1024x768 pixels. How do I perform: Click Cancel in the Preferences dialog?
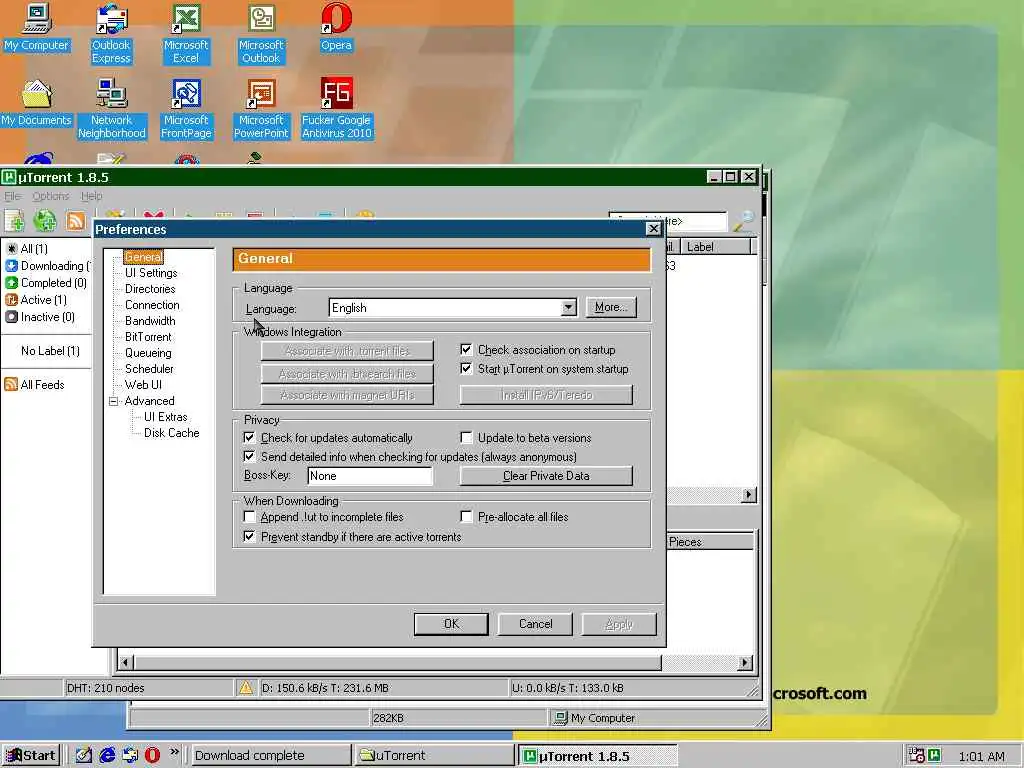536,624
